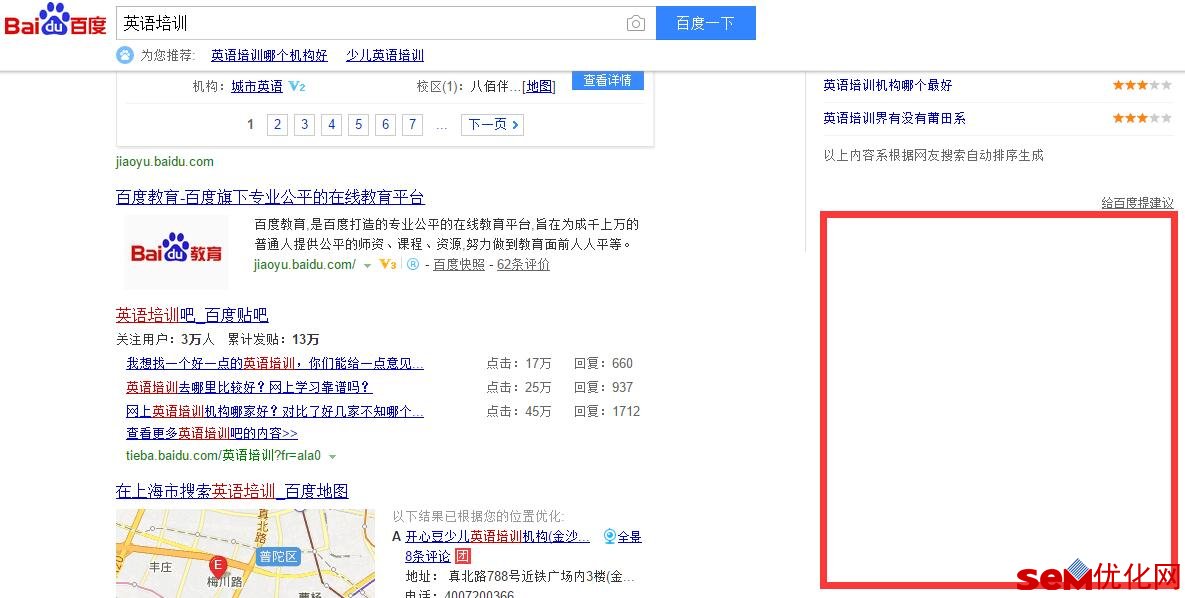The image size is (1185, 598).
Task: Click the 普陀区 label on the map
Action: click(277, 556)
